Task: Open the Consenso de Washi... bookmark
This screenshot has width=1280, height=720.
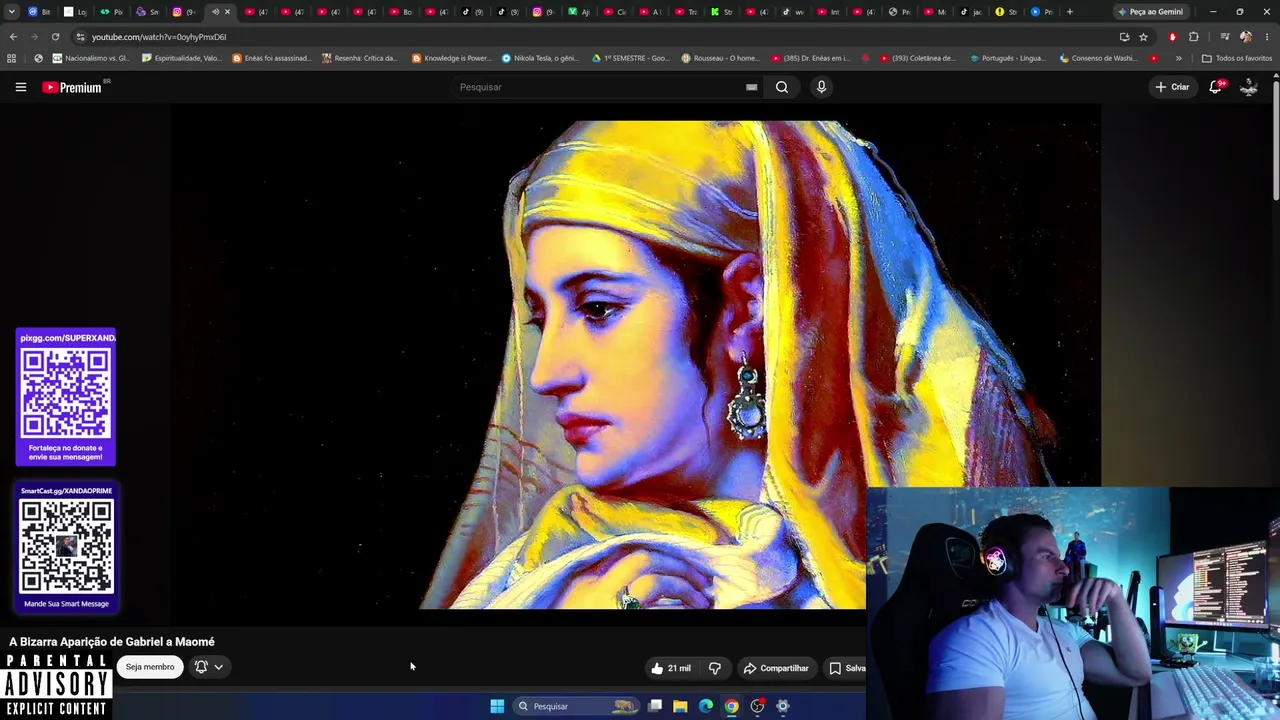Action: [1099, 58]
